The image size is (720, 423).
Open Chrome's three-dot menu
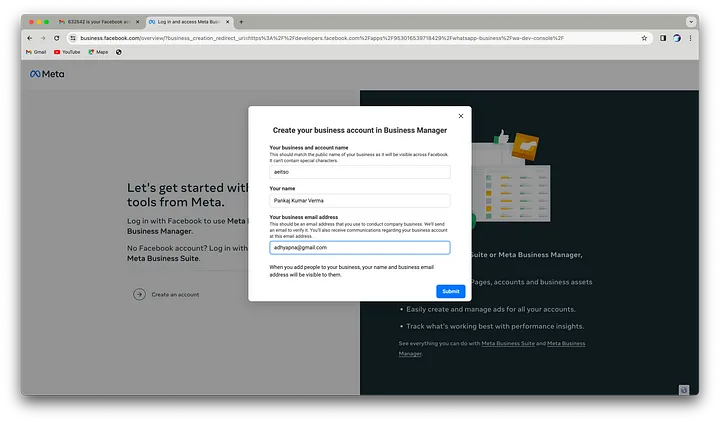(690, 38)
